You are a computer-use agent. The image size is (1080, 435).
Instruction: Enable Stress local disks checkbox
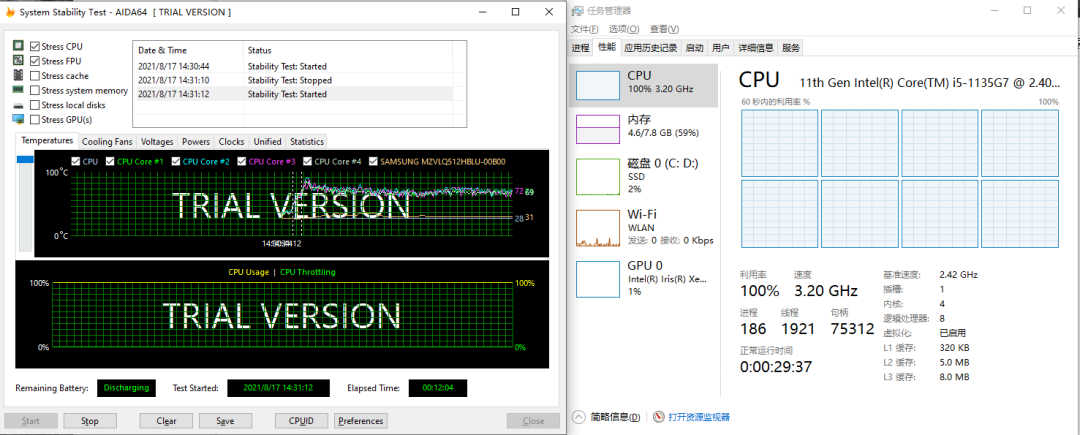point(34,105)
